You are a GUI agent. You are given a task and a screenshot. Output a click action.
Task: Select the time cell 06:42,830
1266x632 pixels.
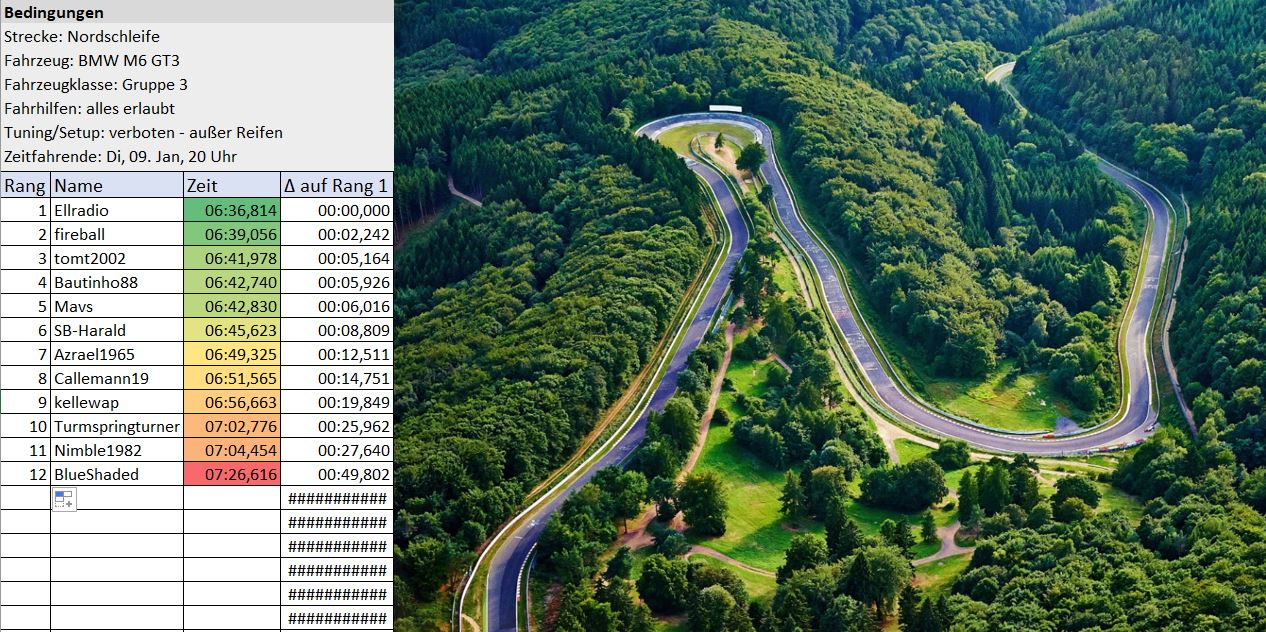coord(232,306)
